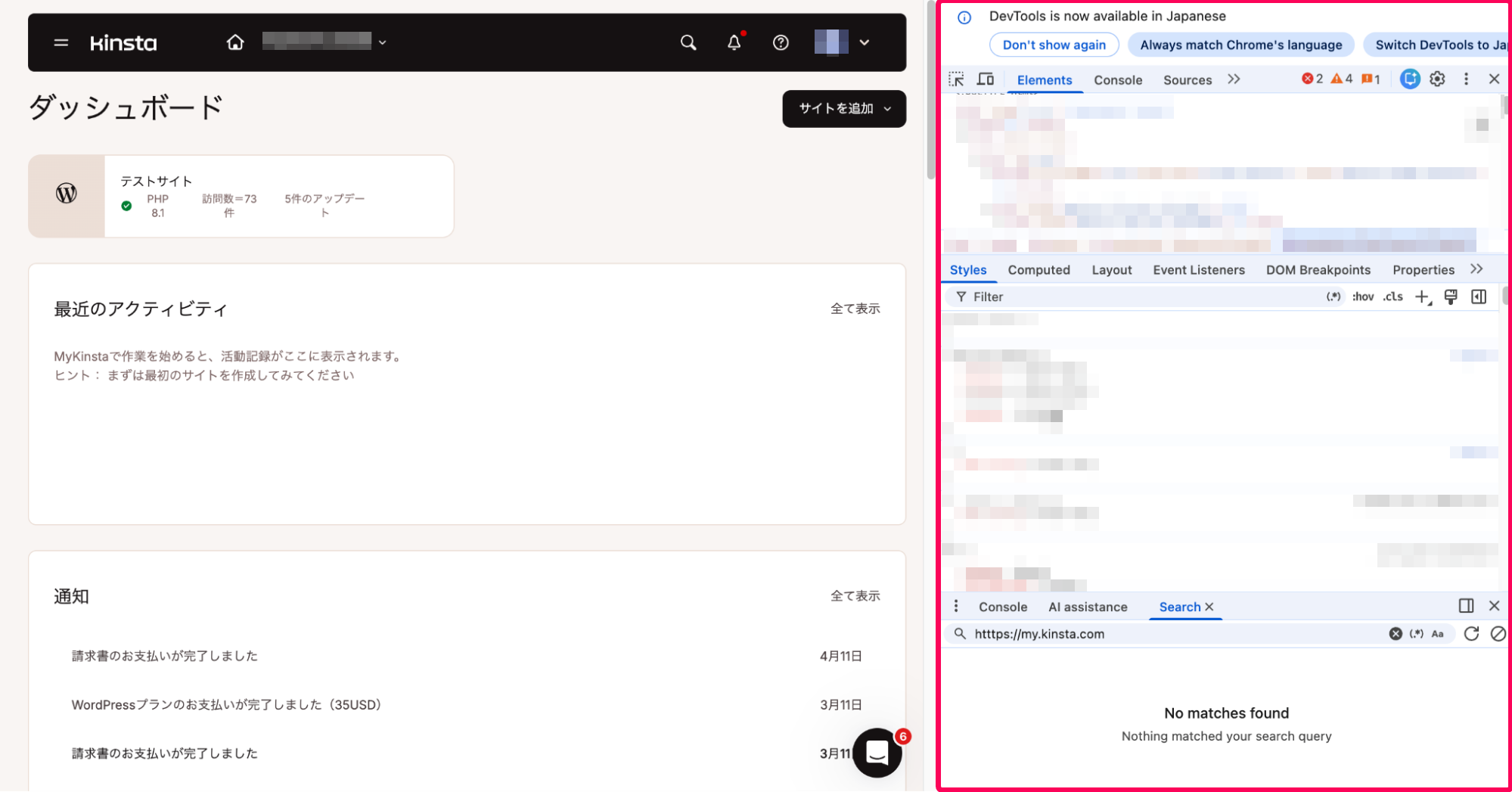Click the WordPress icon on site card
Viewport: 1512px width, 792px height.
[67, 194]
